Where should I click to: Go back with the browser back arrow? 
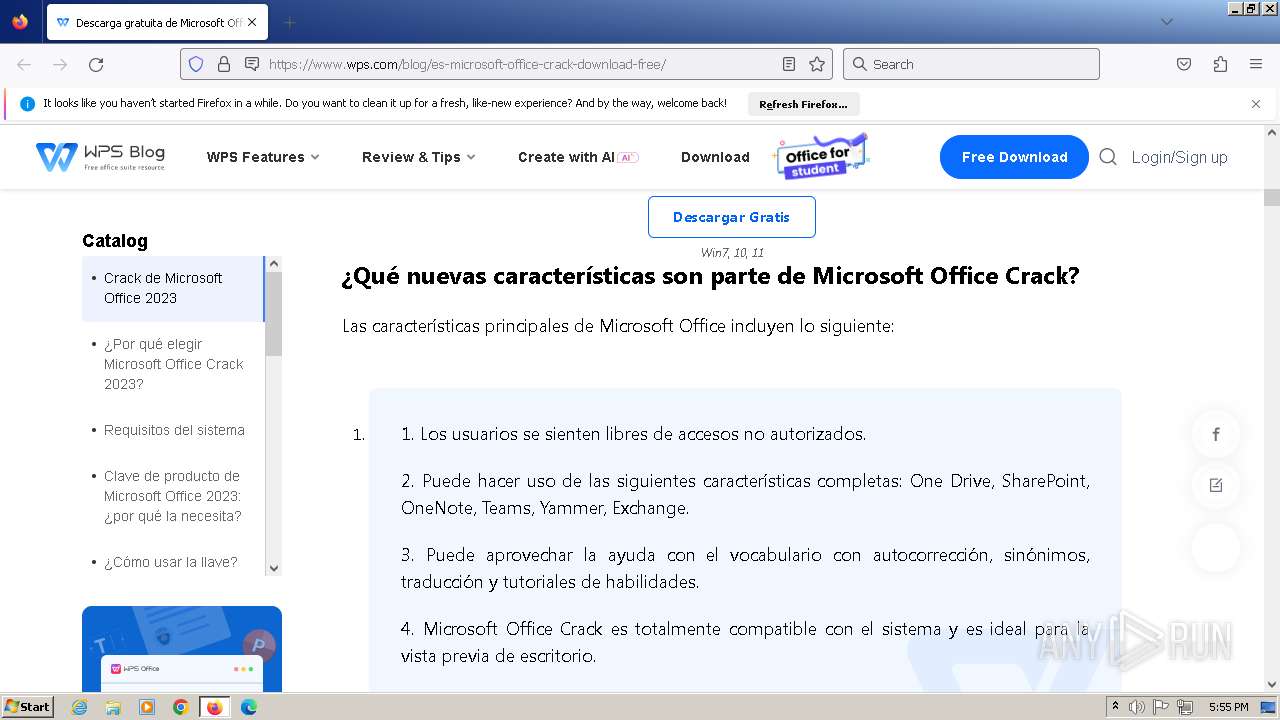(x=24, y=64)
